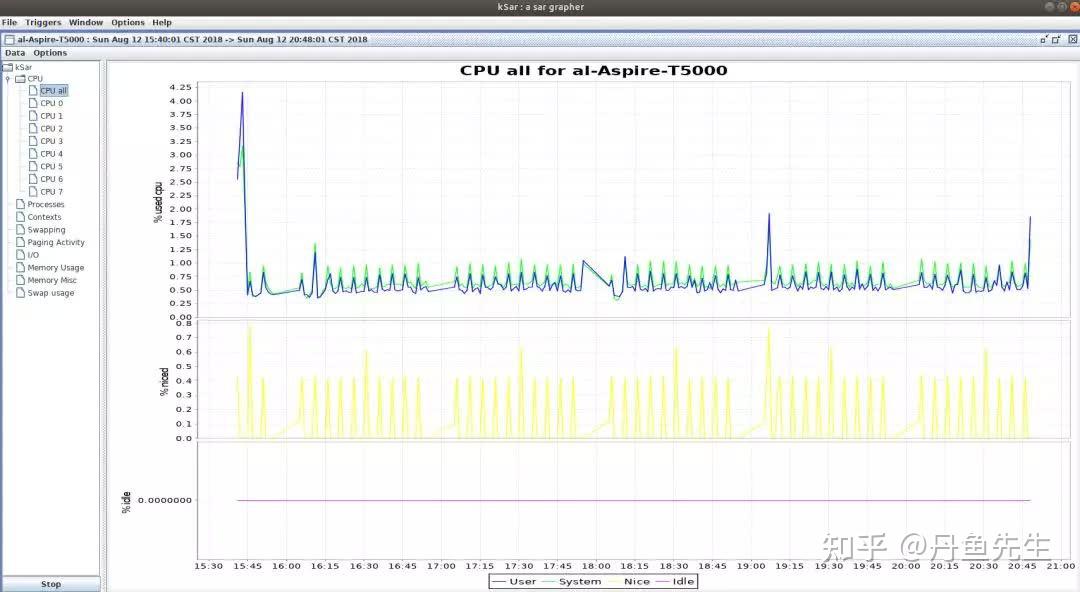Select the kSar root folder icon
1080x592 pixels.
[x=8, y=67]
